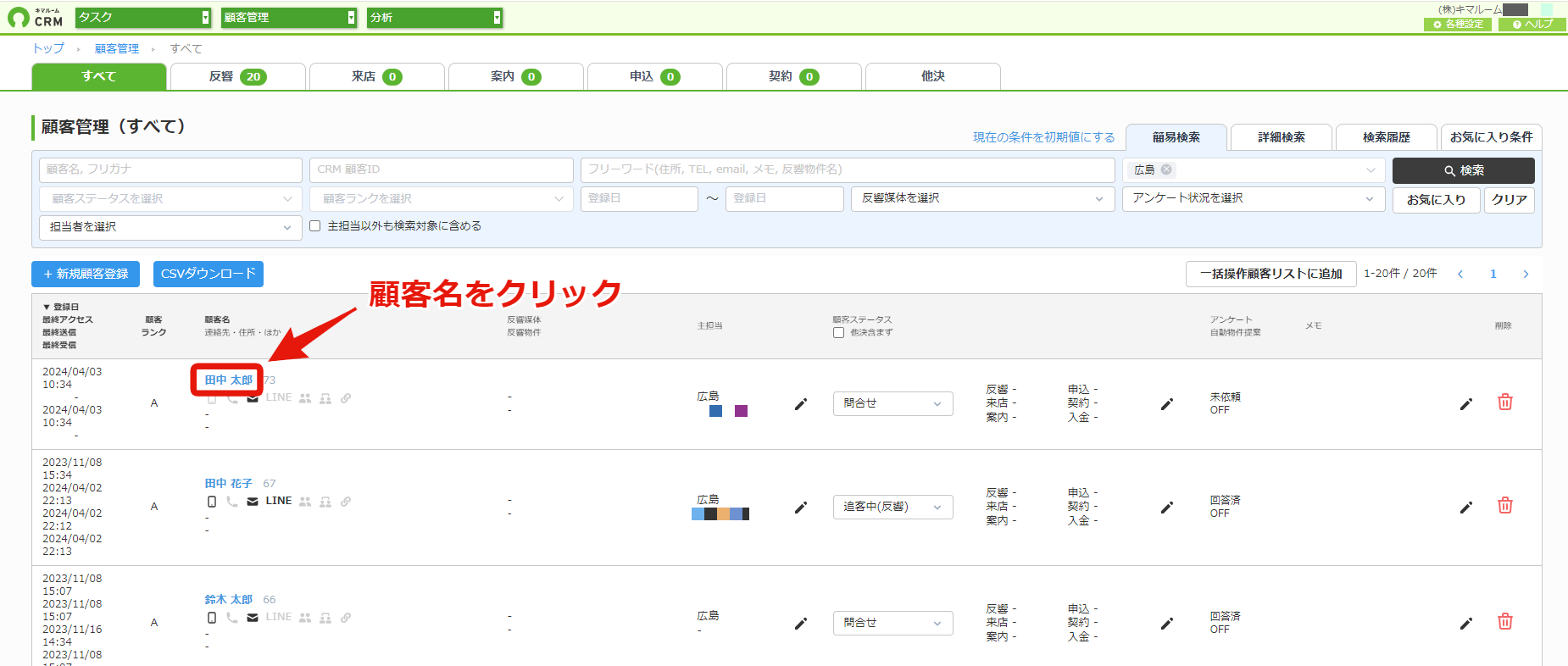Expand the 反響媒体を選択 dropdown
The width and height of the screenshot is (1568, 666).
[x=983, y=198]
